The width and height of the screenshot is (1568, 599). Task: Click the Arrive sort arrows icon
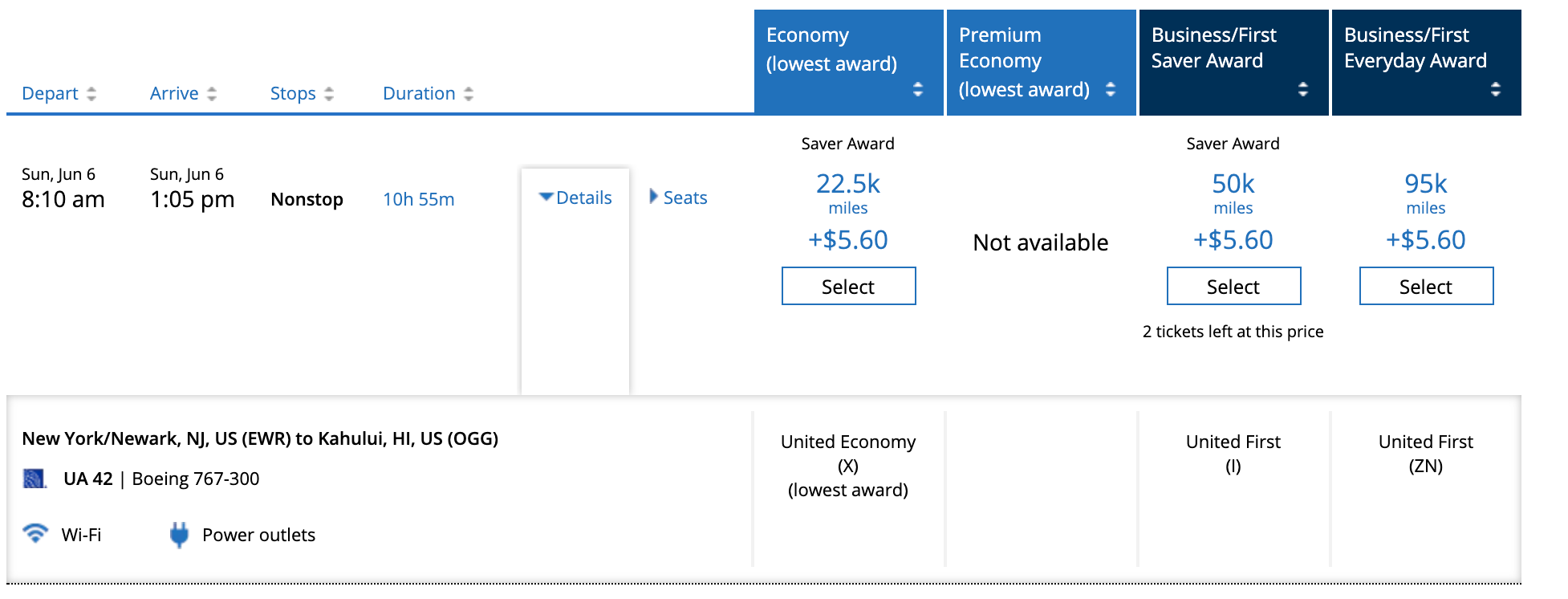(x=212, y=94)
